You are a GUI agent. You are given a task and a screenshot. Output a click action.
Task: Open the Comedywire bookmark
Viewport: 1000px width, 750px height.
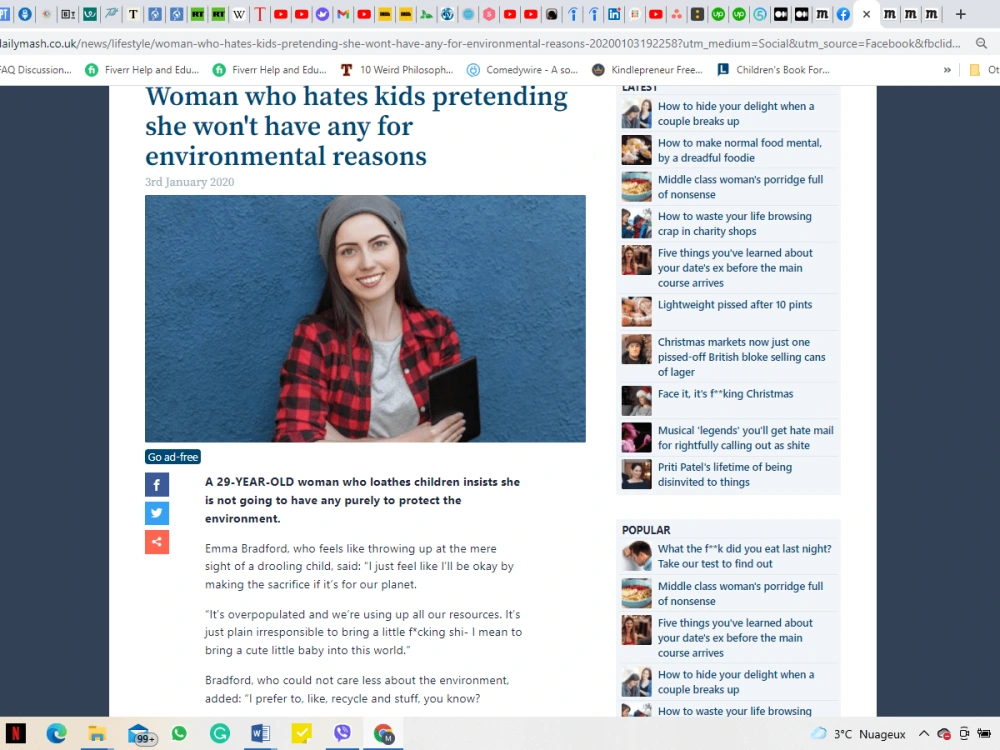[522, 70]
